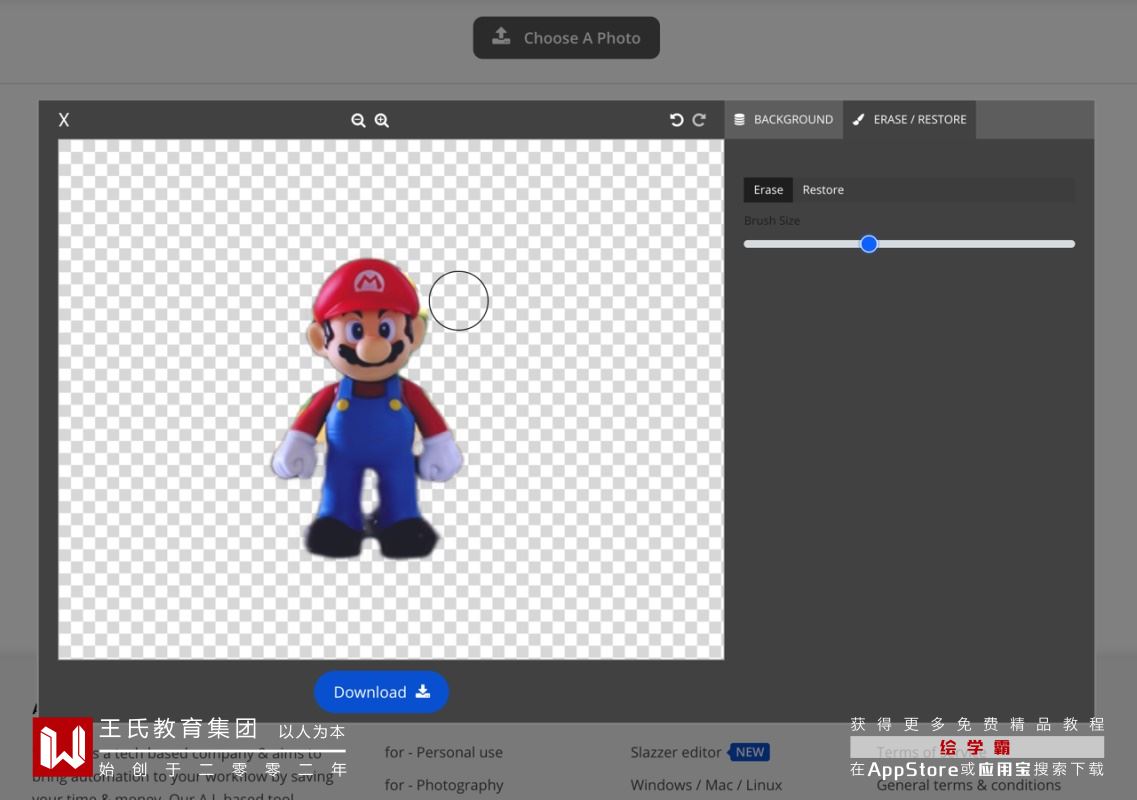The height and width of the screenshot is (800, 1137).
Task: Click the Brush Size slider handle
Action: (x=869, y=244)
